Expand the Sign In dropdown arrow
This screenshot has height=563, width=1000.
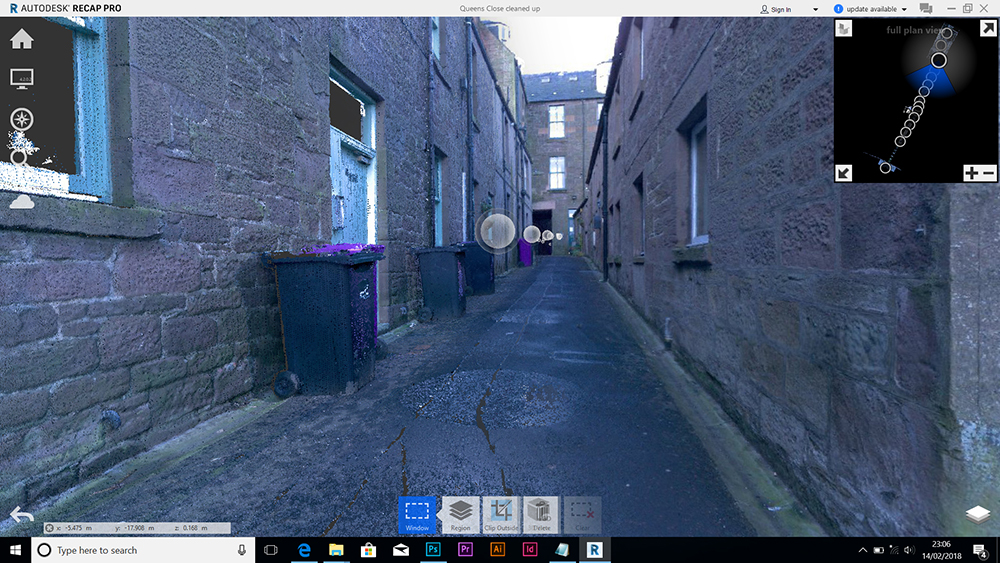(815, 9)
